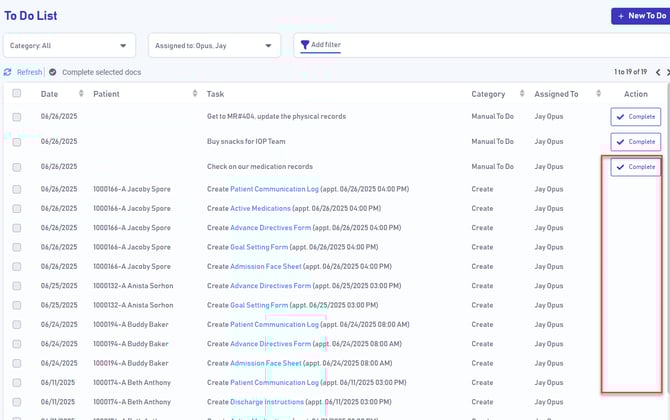This screenshot has width=670, height=420.
Task: Select checkbox for Jacoby Spore Patient Communication Log
Action: (x=17, y=189)
